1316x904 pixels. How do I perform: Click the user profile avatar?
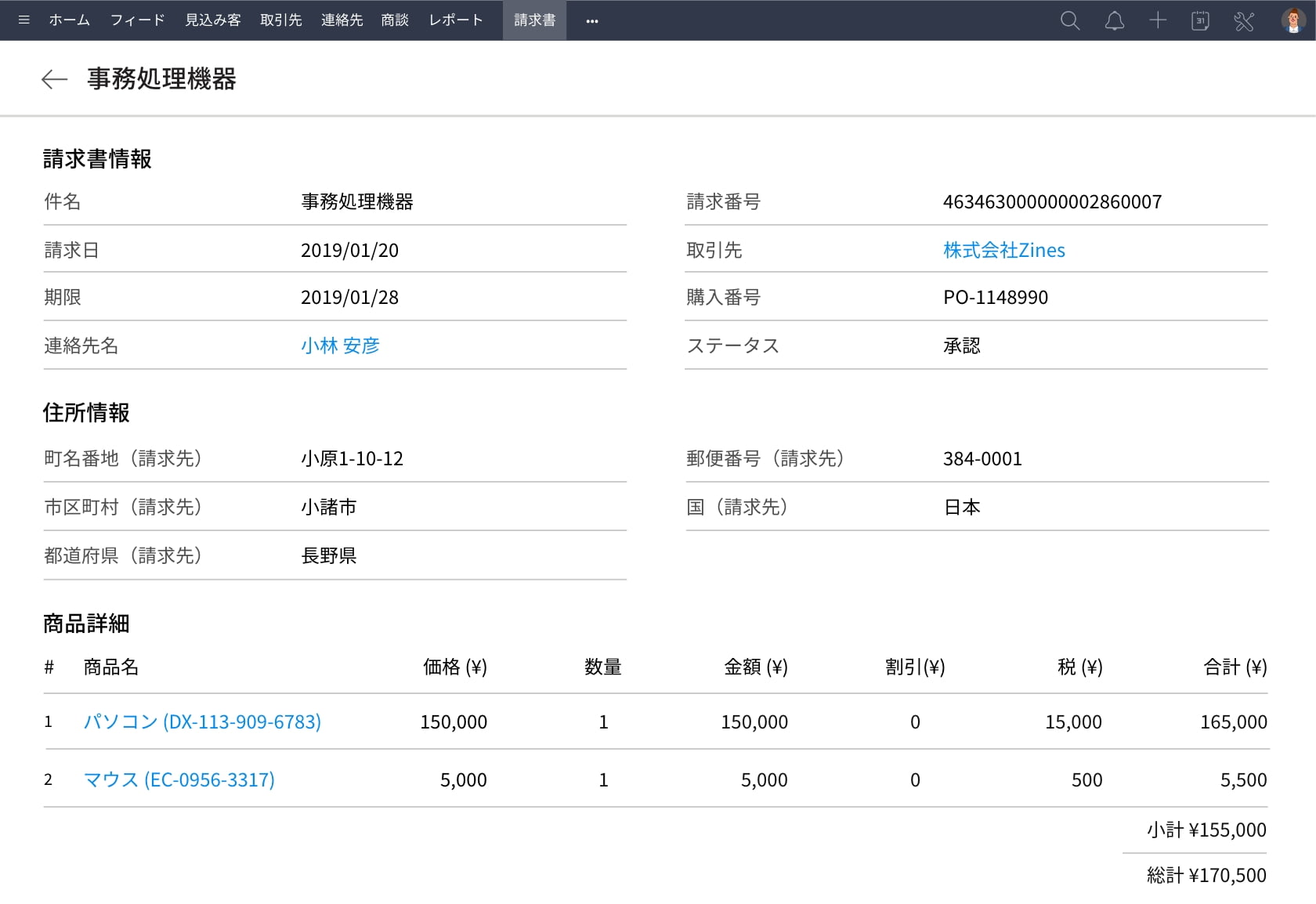pyautogui.click(x=1292, y=21)
